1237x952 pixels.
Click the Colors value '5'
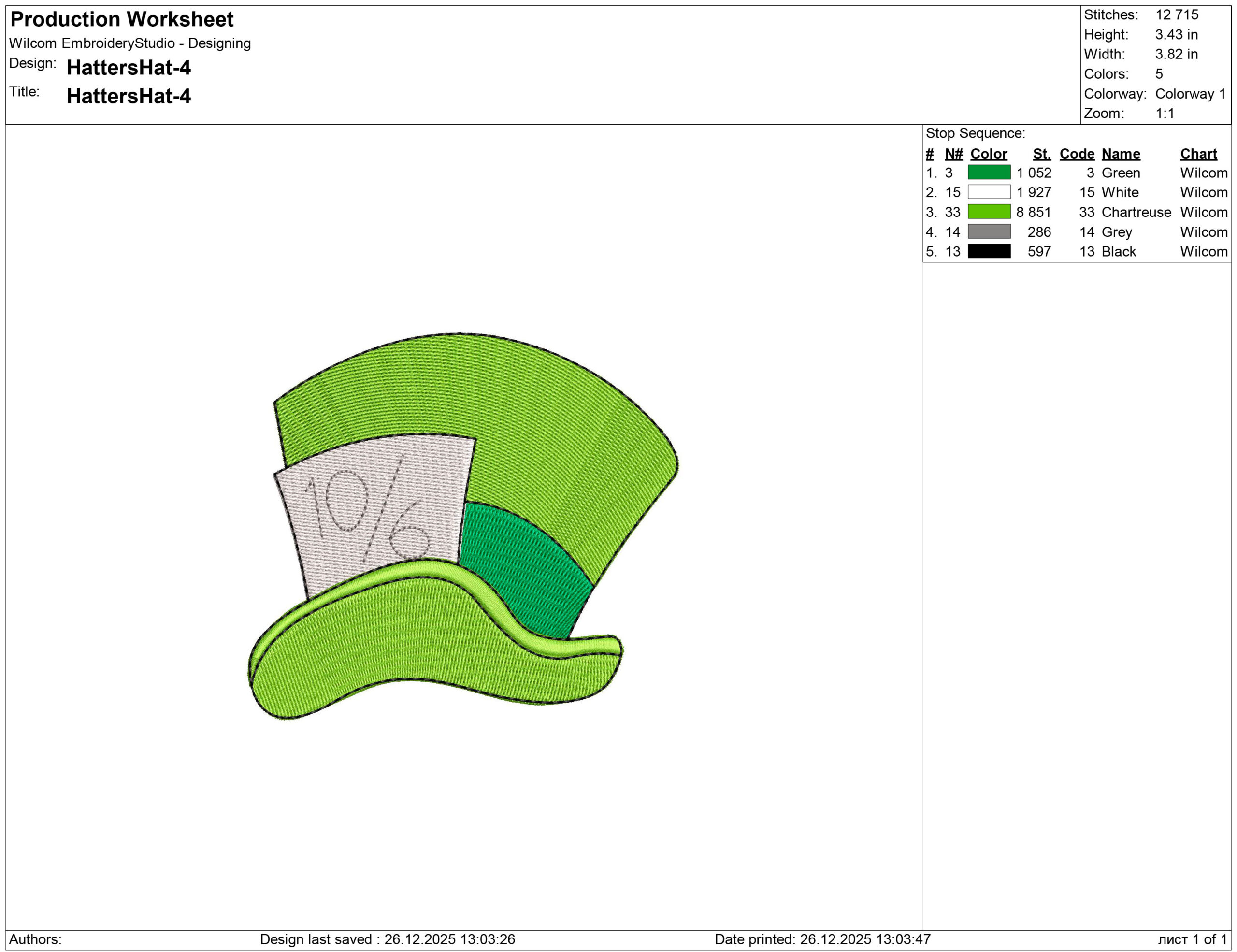tap(1159, 74)
